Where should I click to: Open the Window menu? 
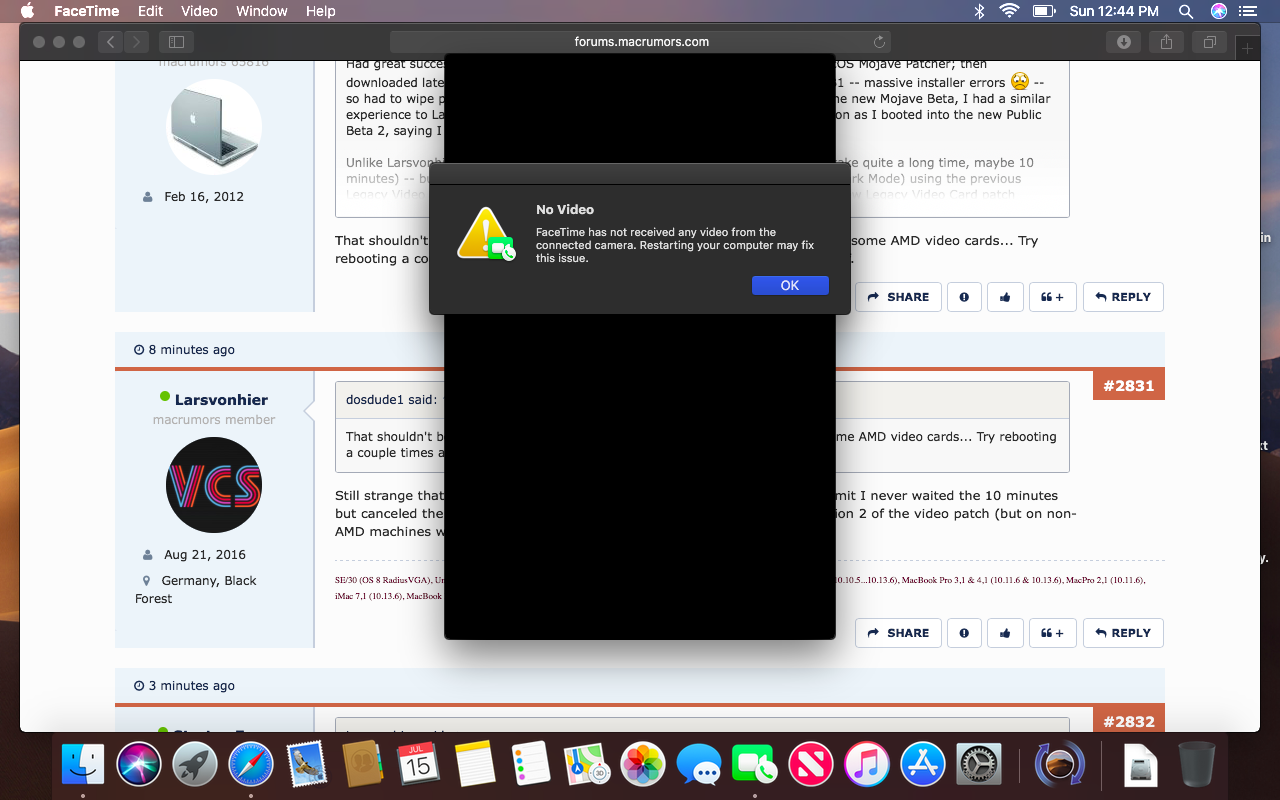coord(262,11)
